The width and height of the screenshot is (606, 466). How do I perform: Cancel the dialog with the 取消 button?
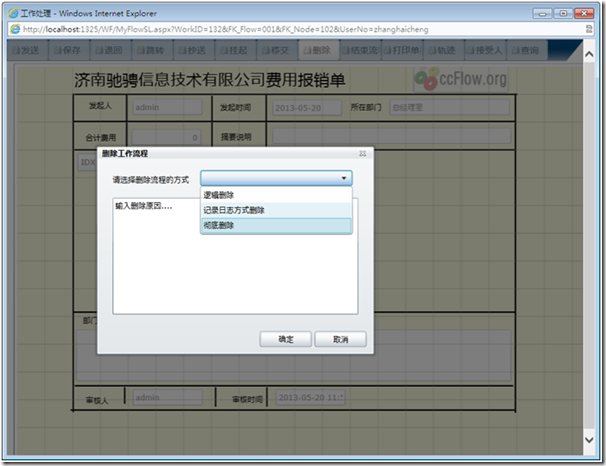click(340, 339)
